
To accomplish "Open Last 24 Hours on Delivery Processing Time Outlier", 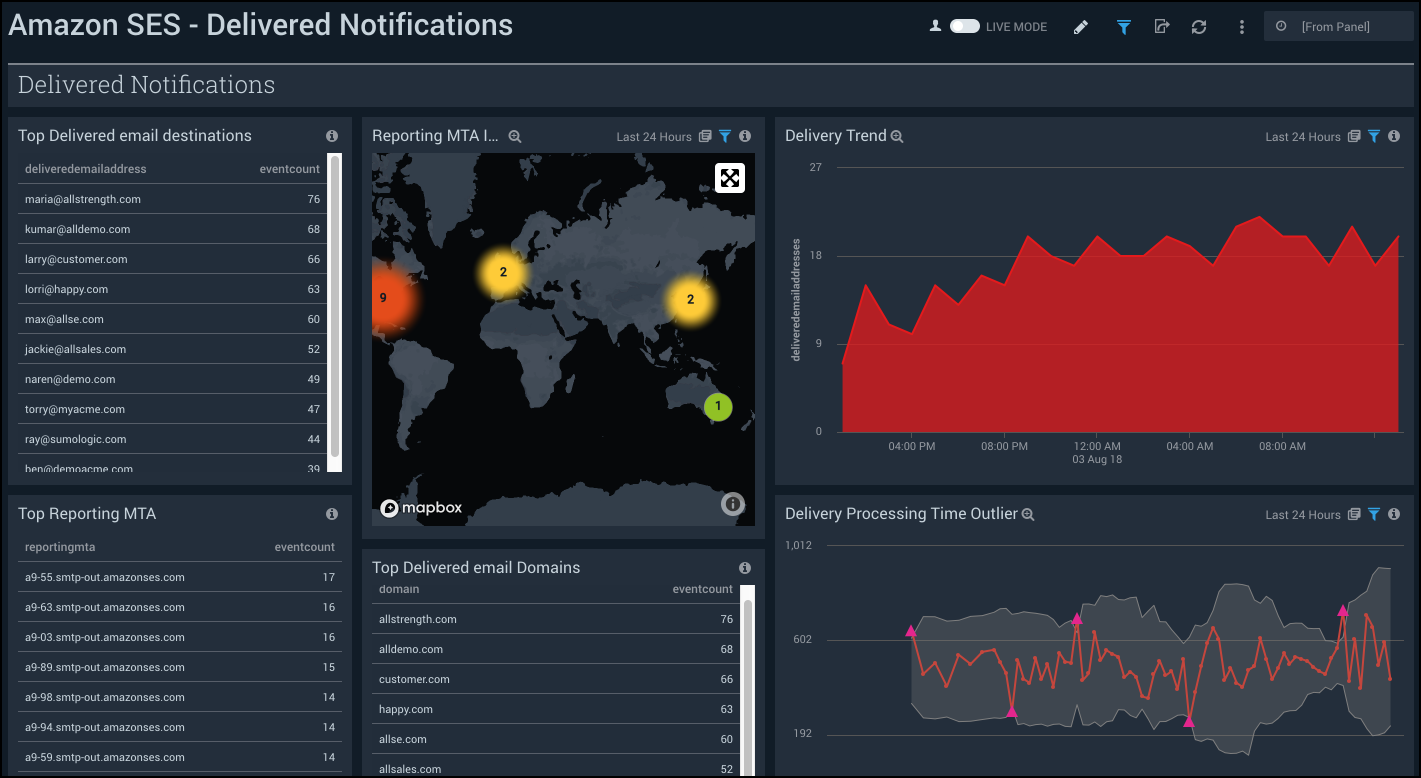I will pyautogui.click(x=1302, y=515).
